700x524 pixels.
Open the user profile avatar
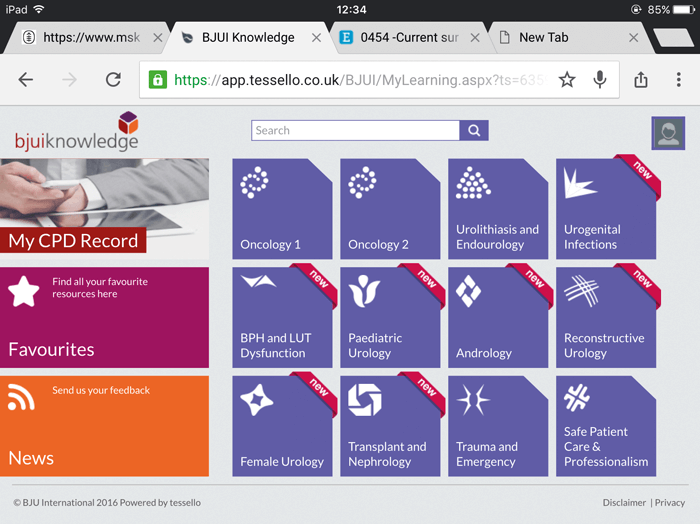pos(668,134)
